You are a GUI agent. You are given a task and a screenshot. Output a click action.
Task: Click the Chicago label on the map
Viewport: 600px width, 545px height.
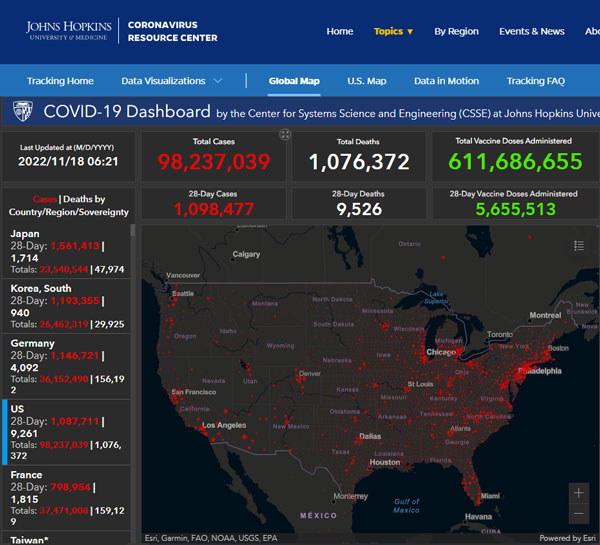[441, 352]
